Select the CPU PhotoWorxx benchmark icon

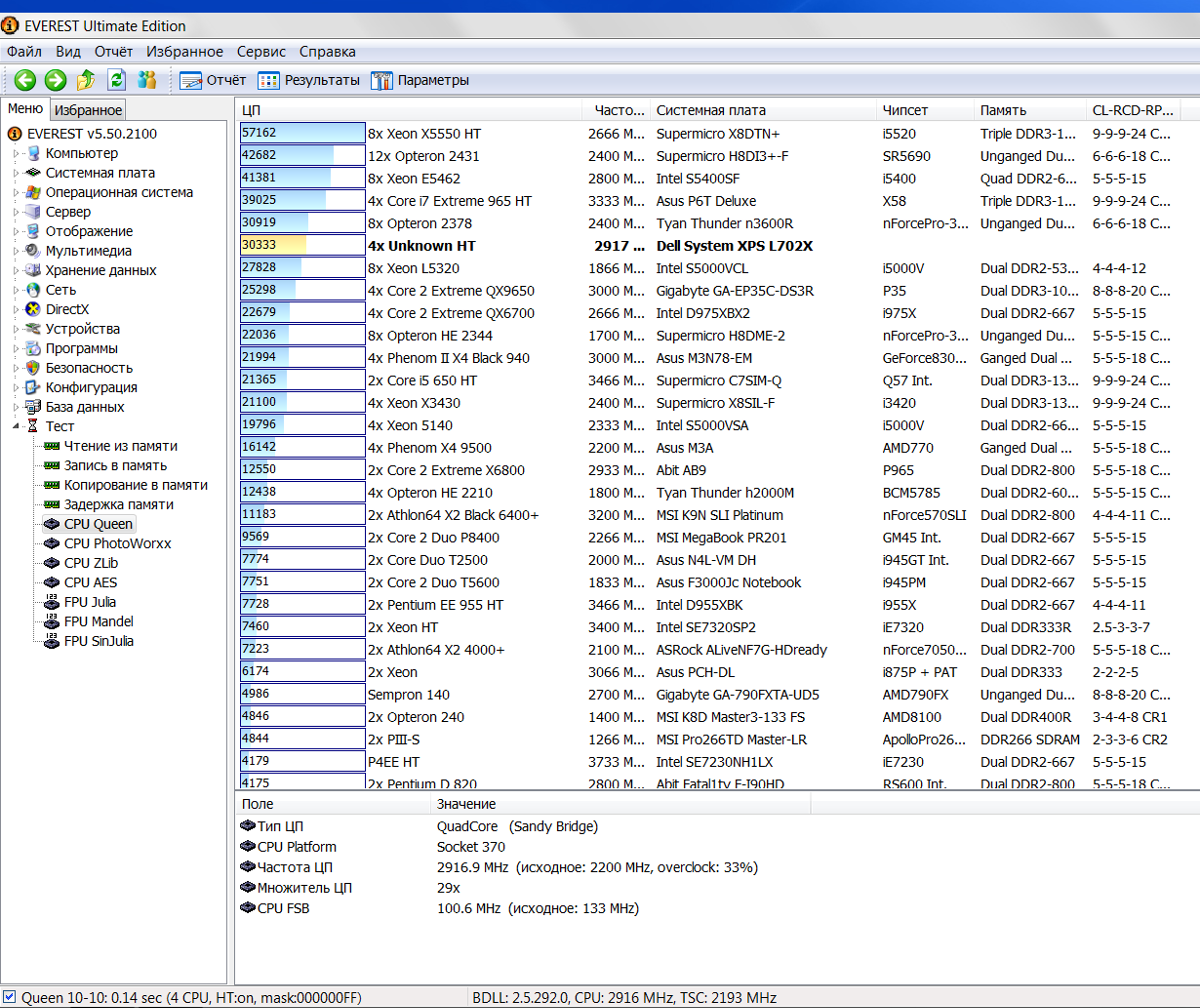(52, 543)
